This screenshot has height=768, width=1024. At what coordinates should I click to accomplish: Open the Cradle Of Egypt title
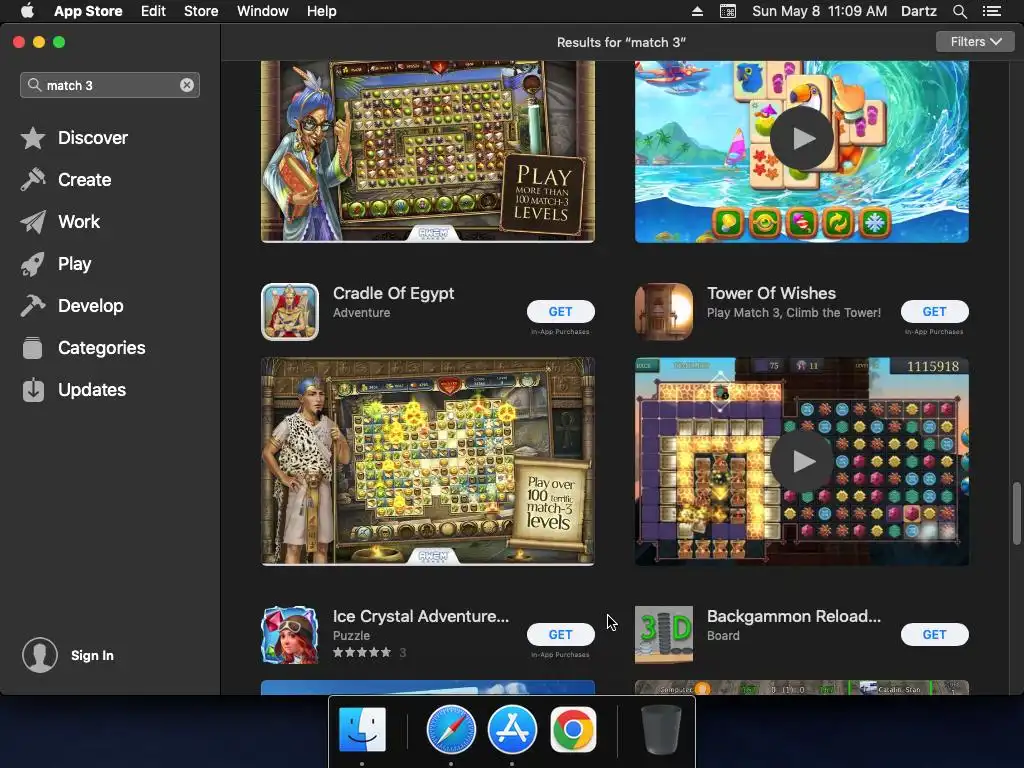click(393, 293)
